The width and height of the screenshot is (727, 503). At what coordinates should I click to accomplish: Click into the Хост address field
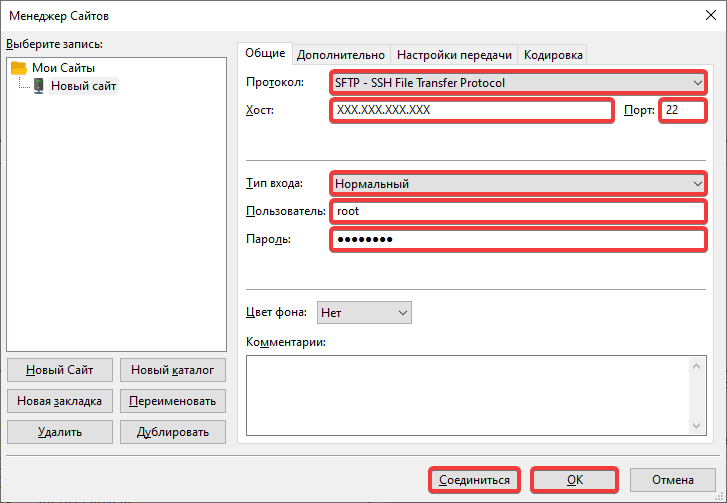471,110
